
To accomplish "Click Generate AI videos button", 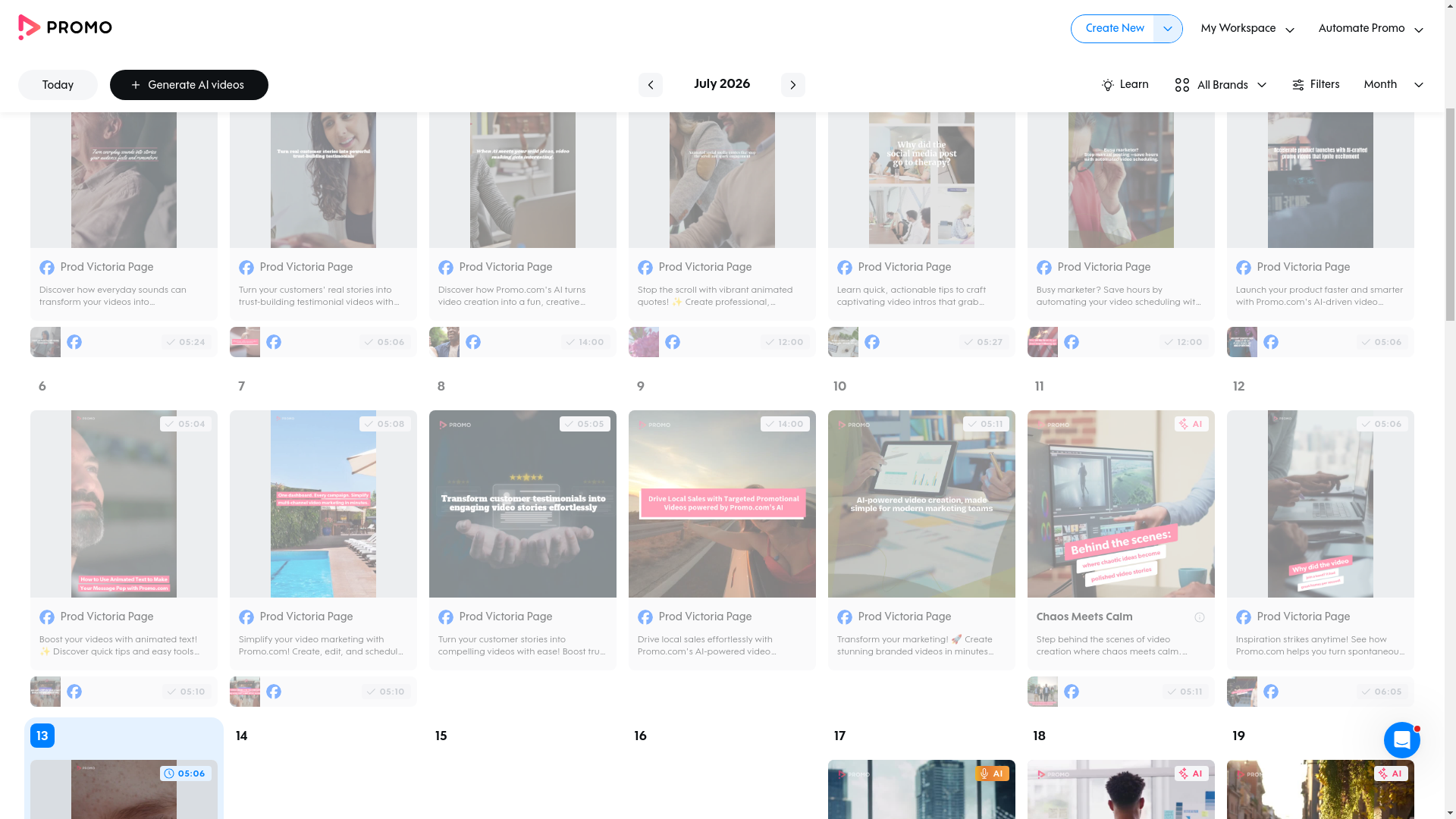I will click(189, 85).
